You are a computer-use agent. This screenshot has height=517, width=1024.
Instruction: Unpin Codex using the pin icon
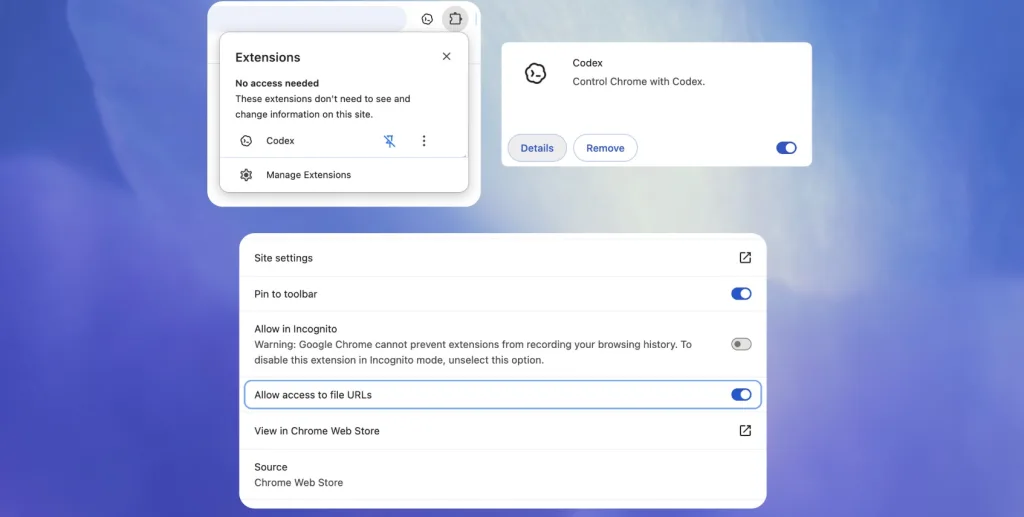click(389, 140)
